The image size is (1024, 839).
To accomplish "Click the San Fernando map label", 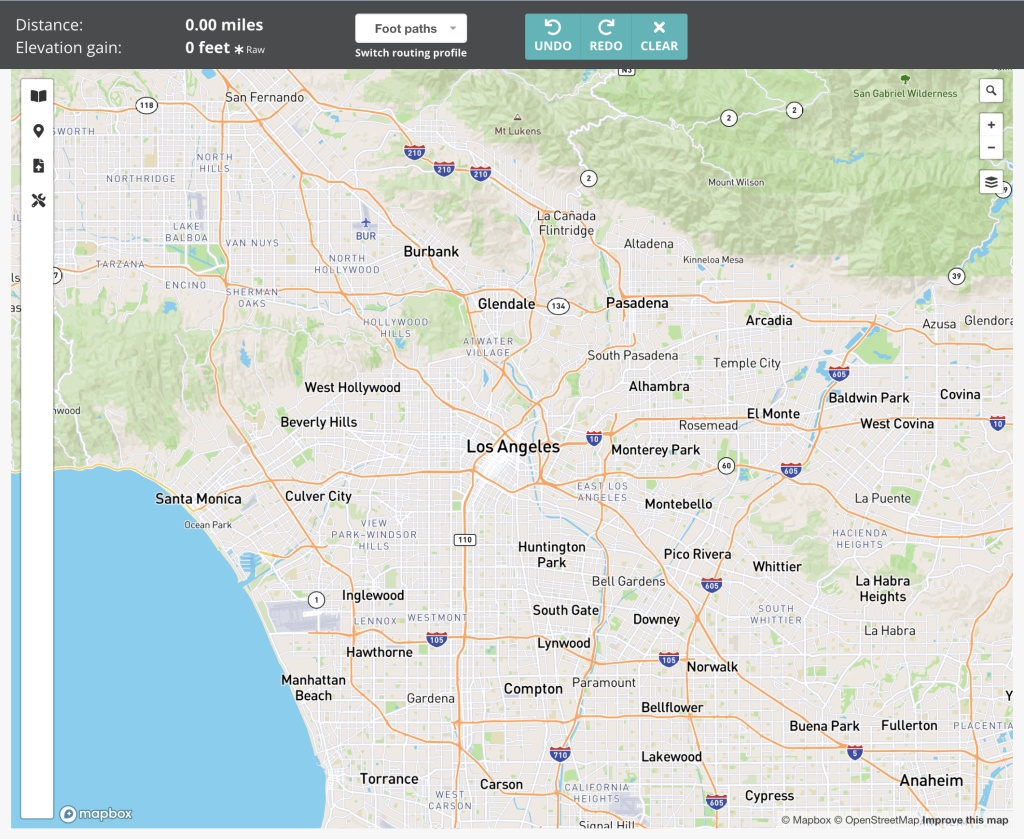I will [264, 97].
